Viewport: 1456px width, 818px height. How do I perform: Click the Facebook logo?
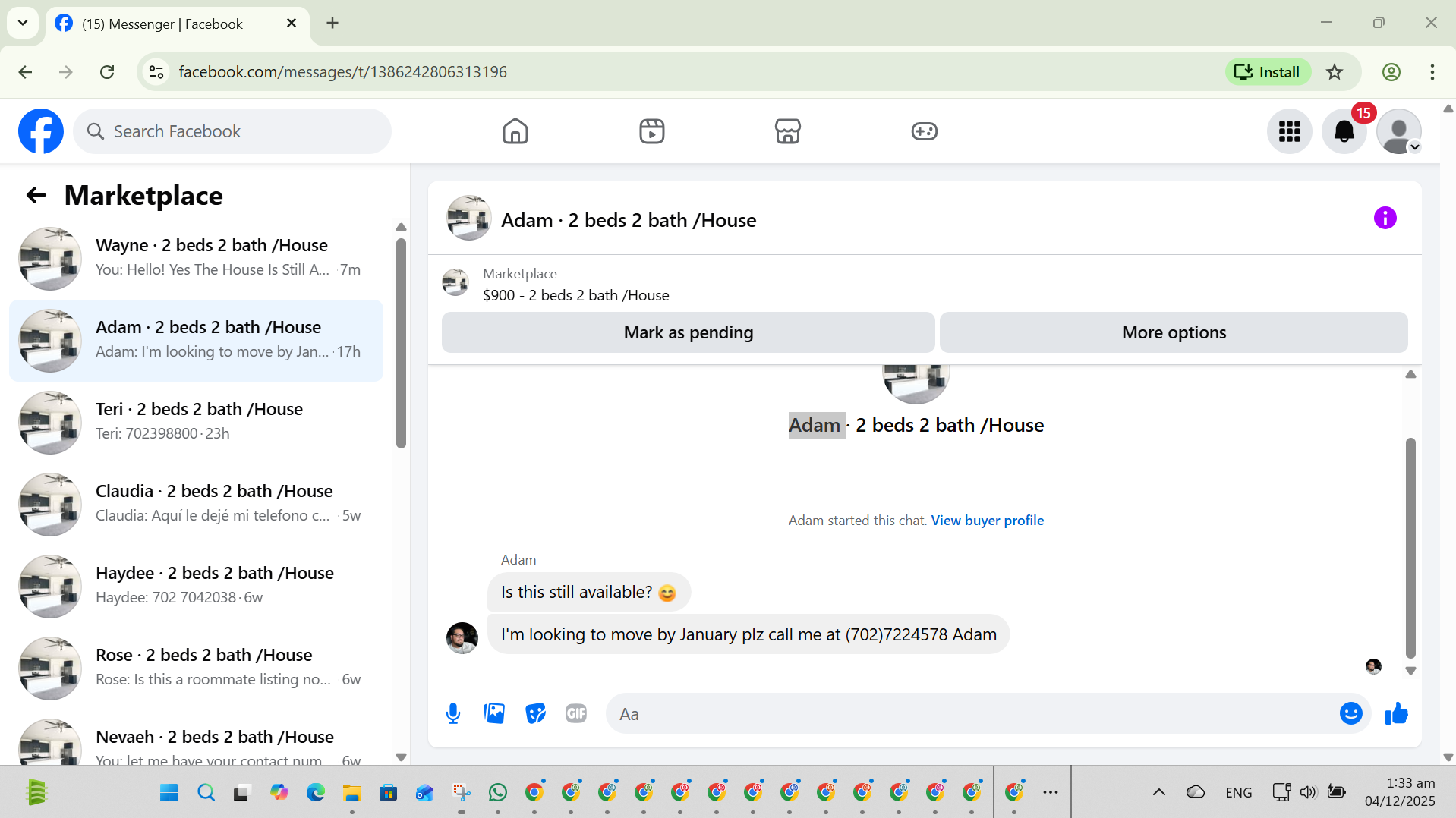(41, 131)
